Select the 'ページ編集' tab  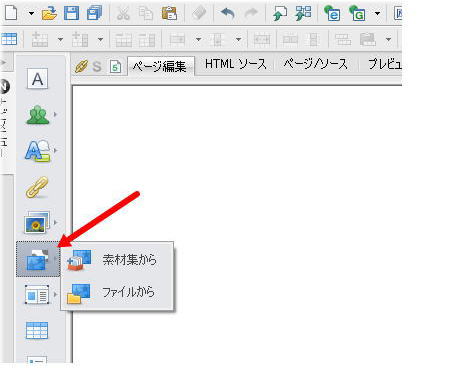pos(159,67)
